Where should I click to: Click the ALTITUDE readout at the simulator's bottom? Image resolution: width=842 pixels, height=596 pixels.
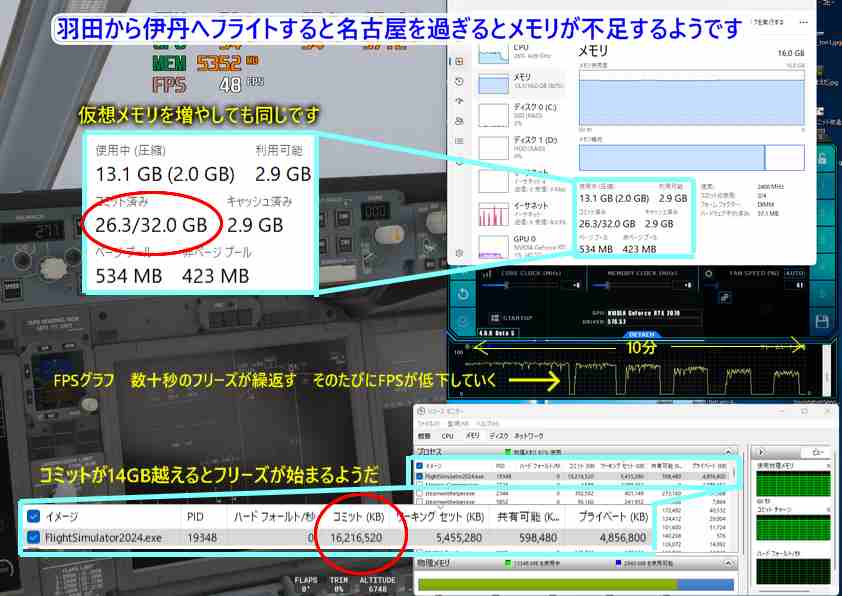[x=378, y=584]
